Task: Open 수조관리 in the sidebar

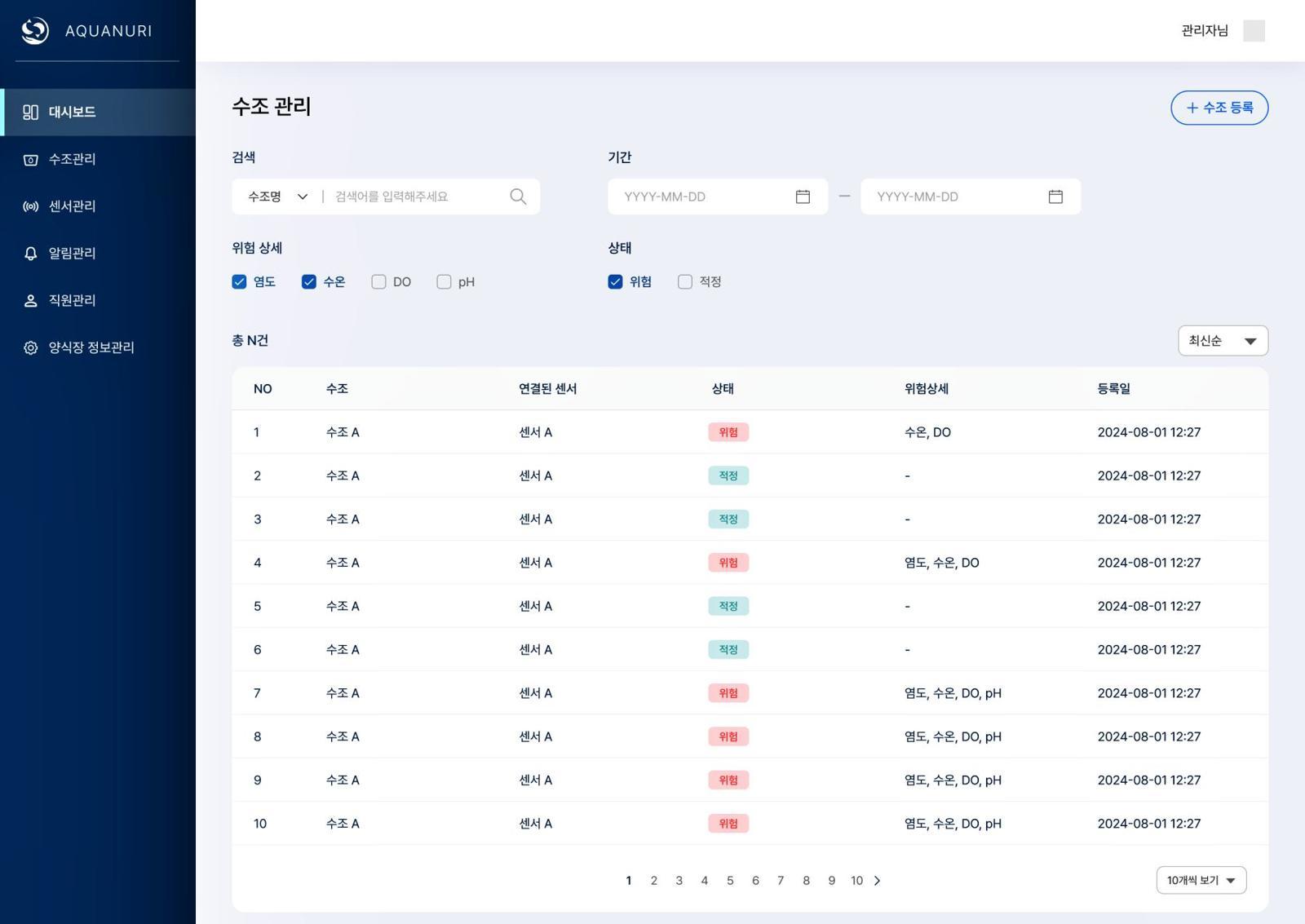Action: point(72,159)
